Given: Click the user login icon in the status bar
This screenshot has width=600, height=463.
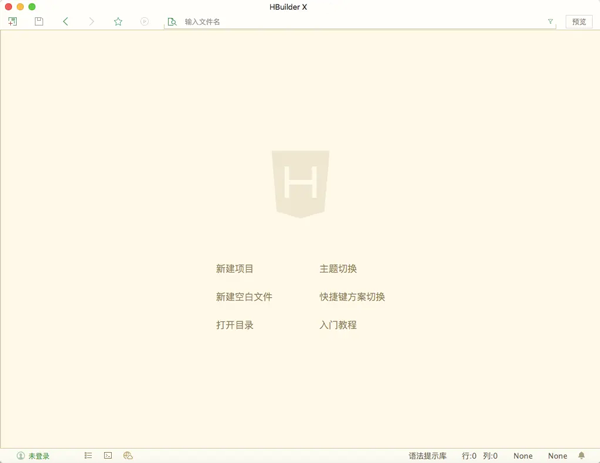Looking at the screenshot, I should (x=21, y=456).
